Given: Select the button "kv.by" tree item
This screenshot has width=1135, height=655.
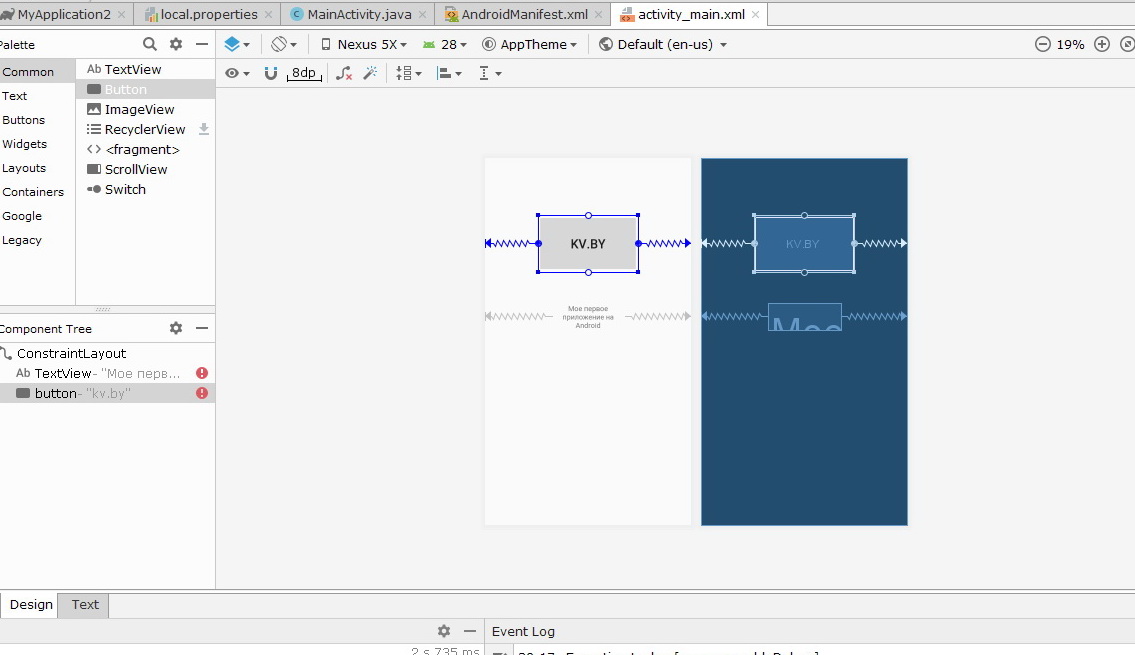Looking at the screenshot, I should 107,393.
